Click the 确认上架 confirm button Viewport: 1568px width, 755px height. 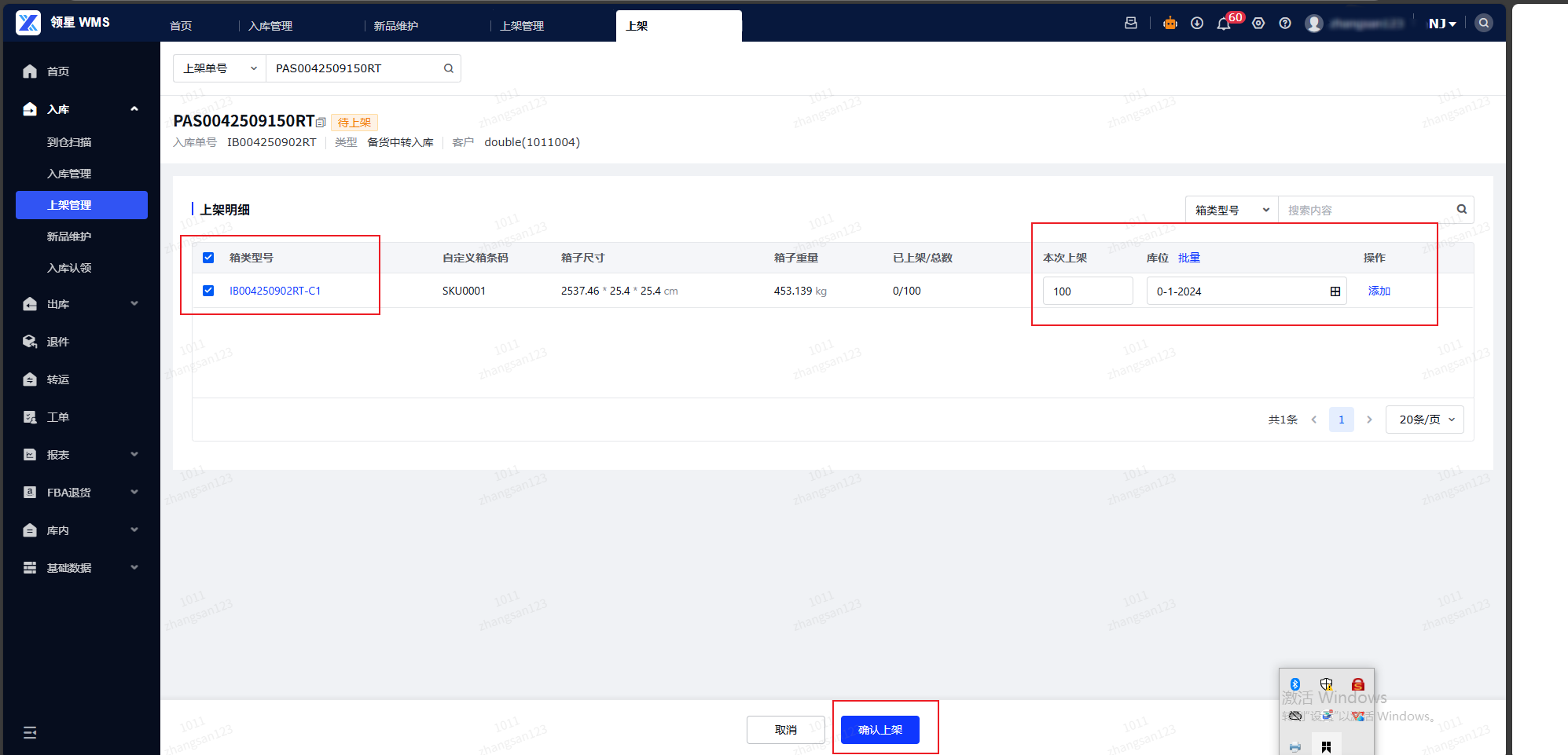880,730
